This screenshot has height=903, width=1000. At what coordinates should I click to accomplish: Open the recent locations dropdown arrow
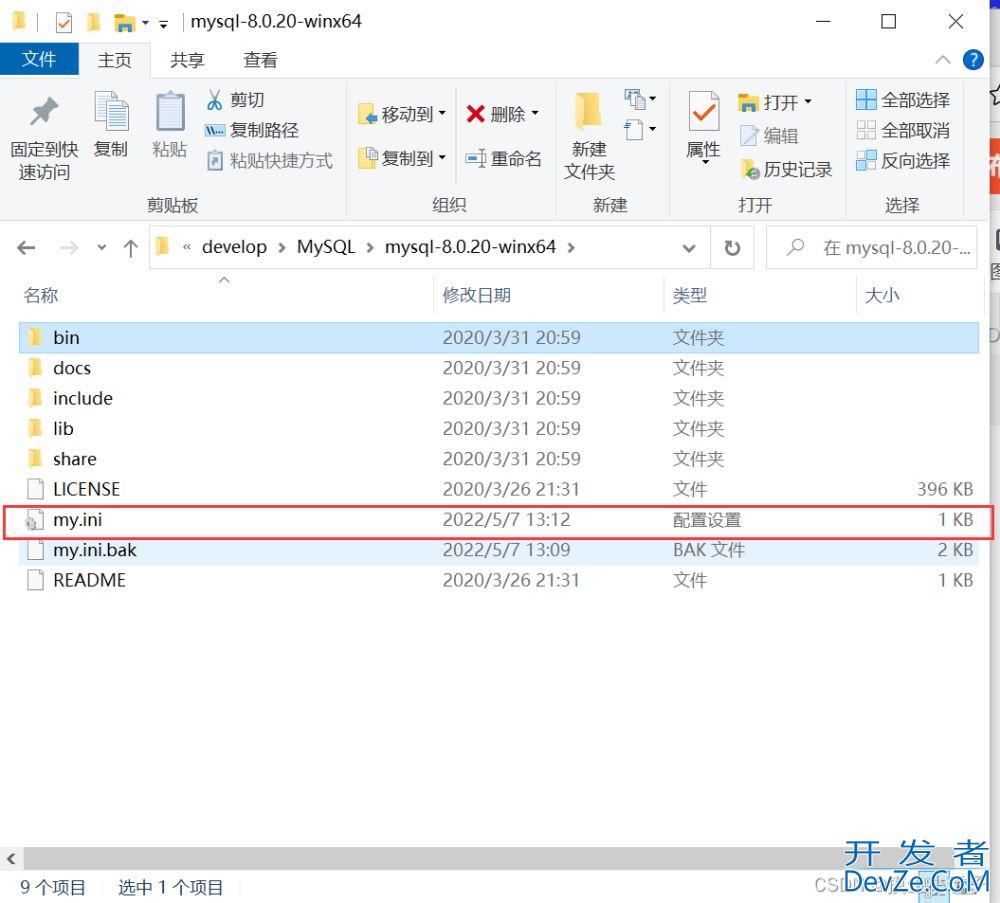101,247
